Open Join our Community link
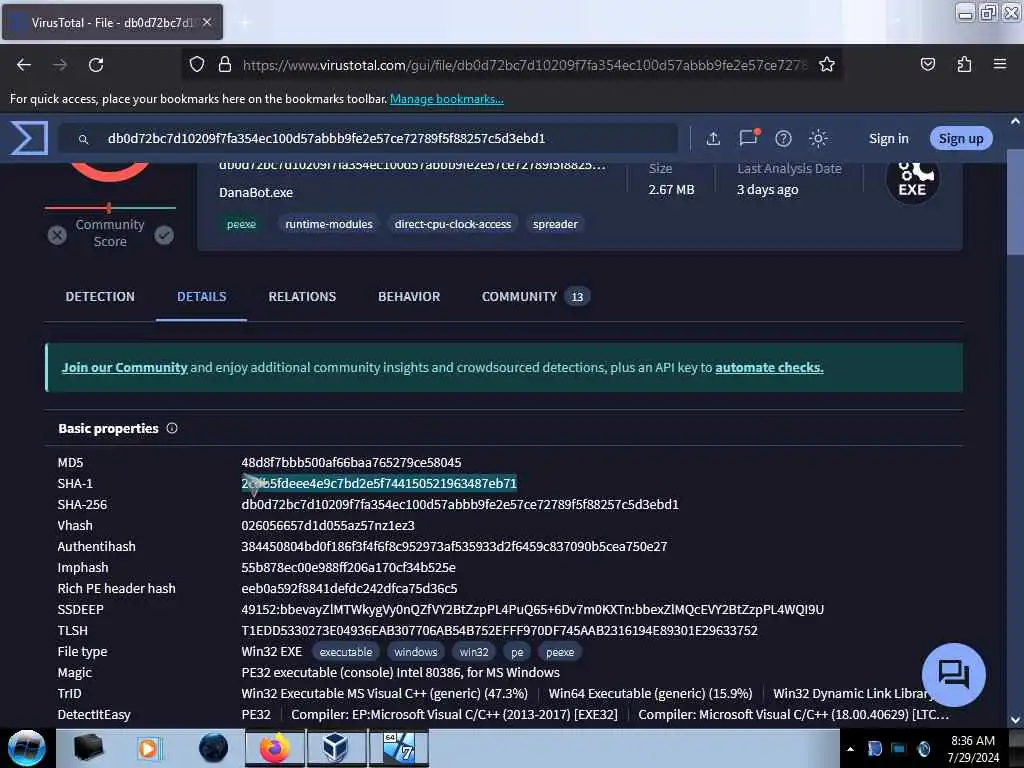 (x=125, y=368)
